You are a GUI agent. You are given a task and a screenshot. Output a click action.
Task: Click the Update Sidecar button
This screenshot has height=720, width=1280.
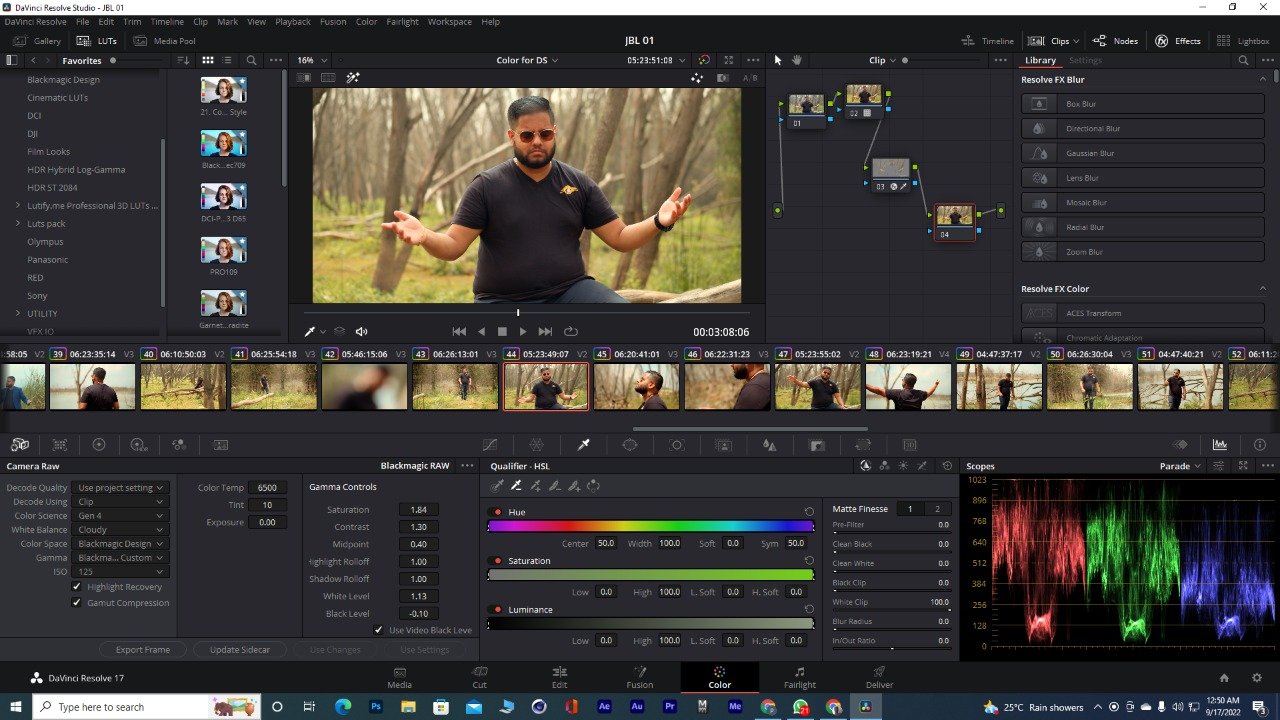[239, 650]
